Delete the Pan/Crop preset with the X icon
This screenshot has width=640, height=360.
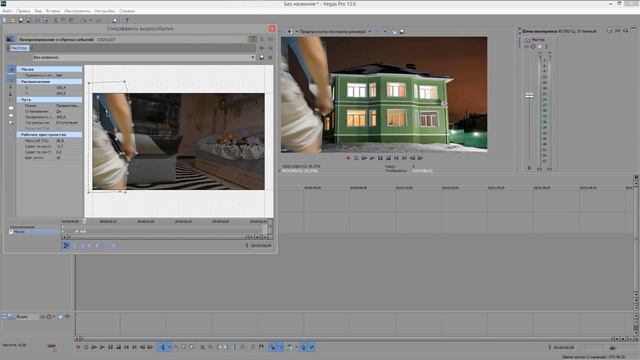pos(270,58)
